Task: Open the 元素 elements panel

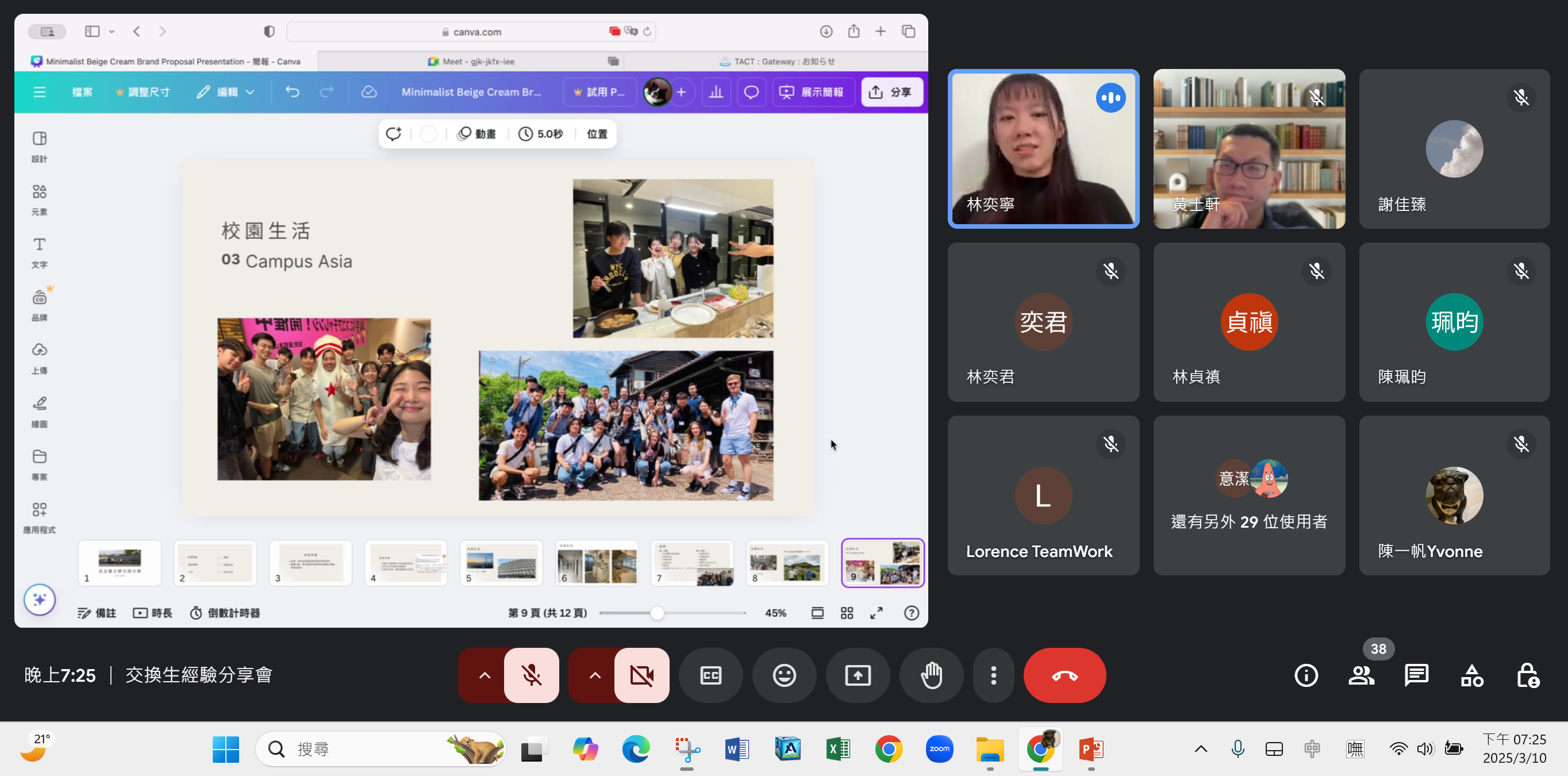Action: (x=40, y=199)
